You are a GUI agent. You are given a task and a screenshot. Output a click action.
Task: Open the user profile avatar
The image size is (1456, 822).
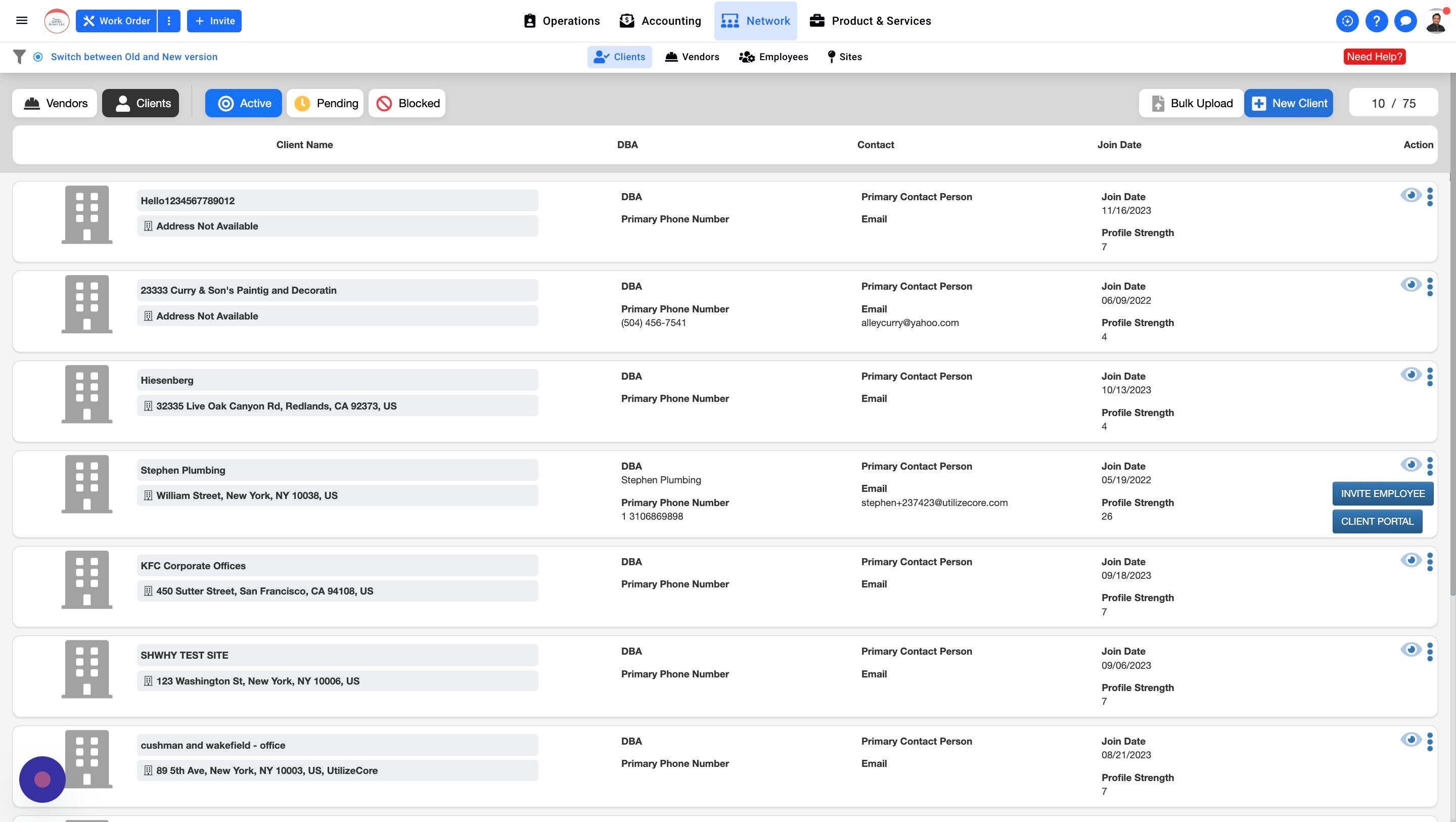click(x=1436, y=21)
